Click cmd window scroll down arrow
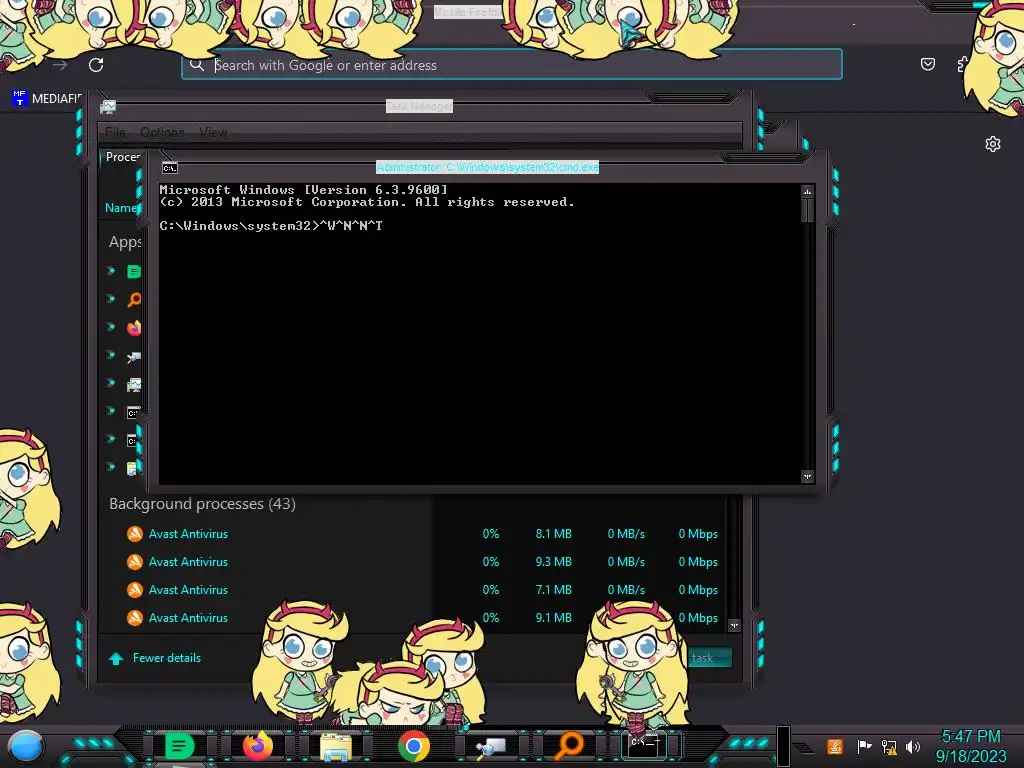1024x768 pixels. pyautogui.click(x=807, y=477)
